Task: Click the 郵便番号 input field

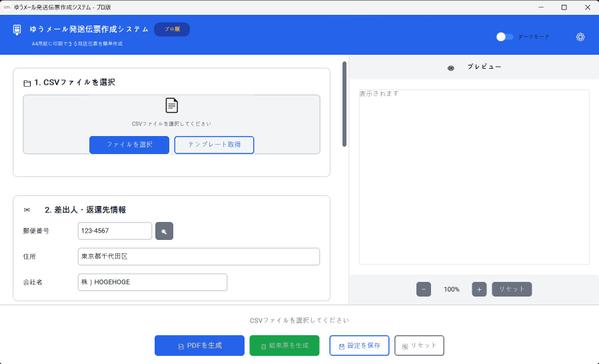Action: tap(115, 231)
